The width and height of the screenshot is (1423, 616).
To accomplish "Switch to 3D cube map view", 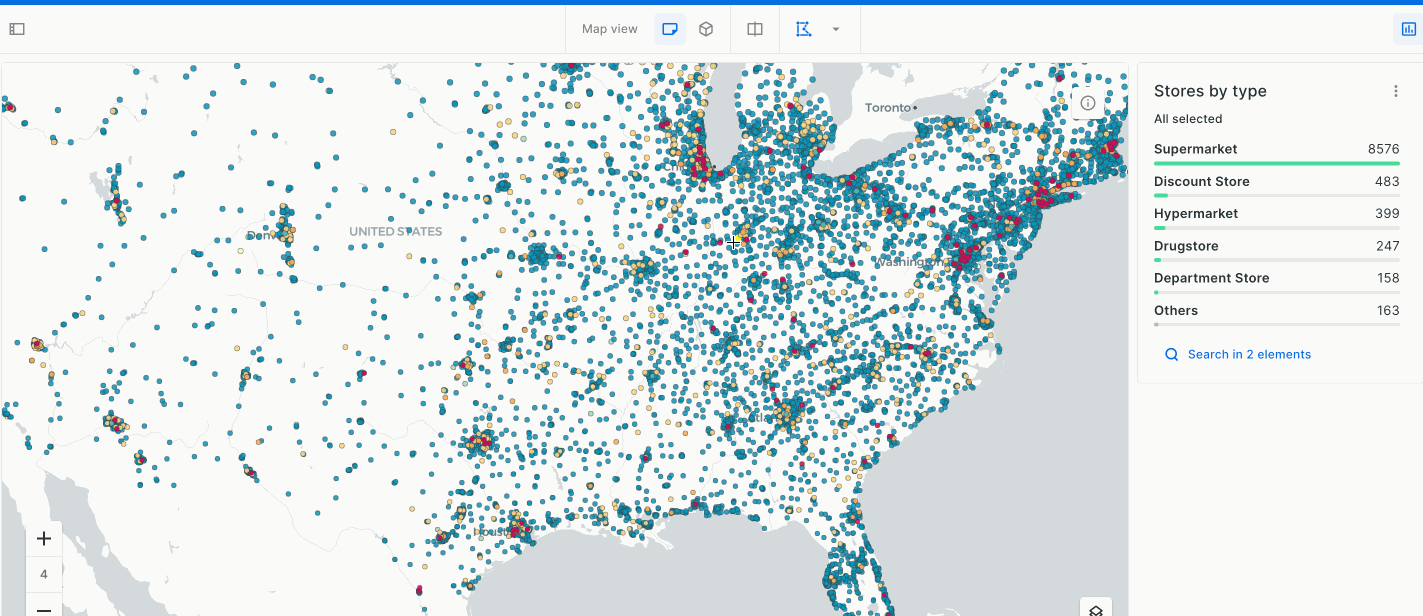I will 706,29.
